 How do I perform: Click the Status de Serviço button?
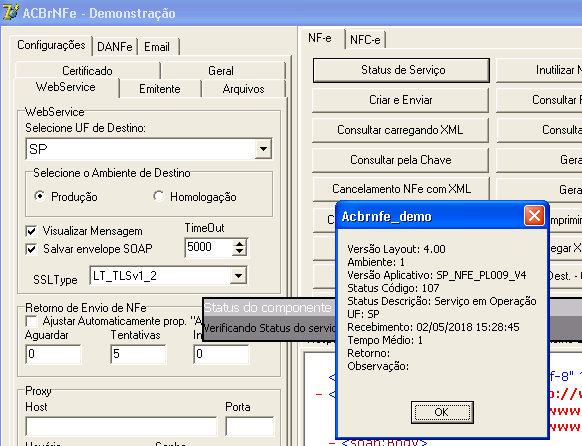coord(401,70)
